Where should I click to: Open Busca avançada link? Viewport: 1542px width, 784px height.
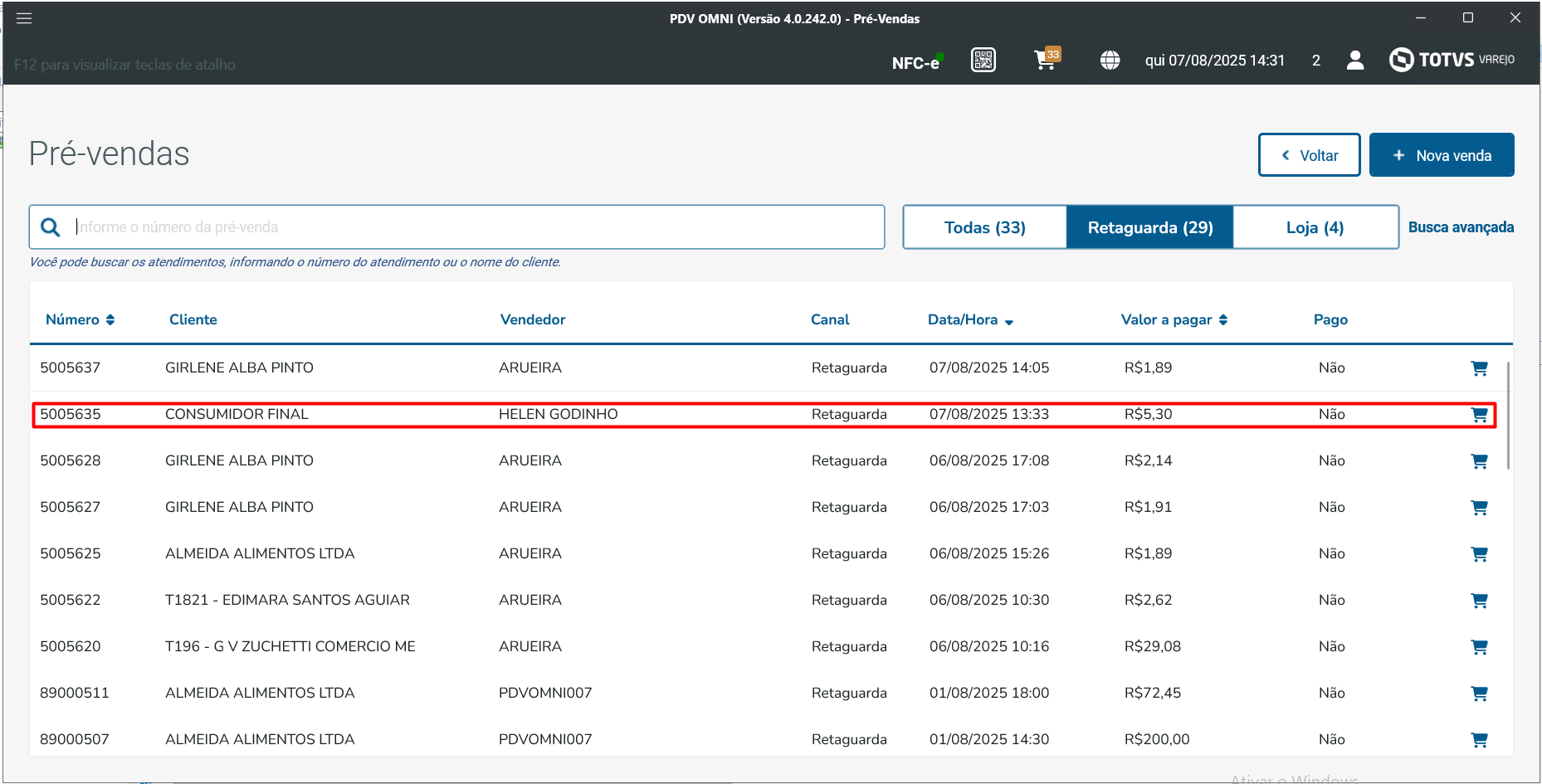point(1461,227)
